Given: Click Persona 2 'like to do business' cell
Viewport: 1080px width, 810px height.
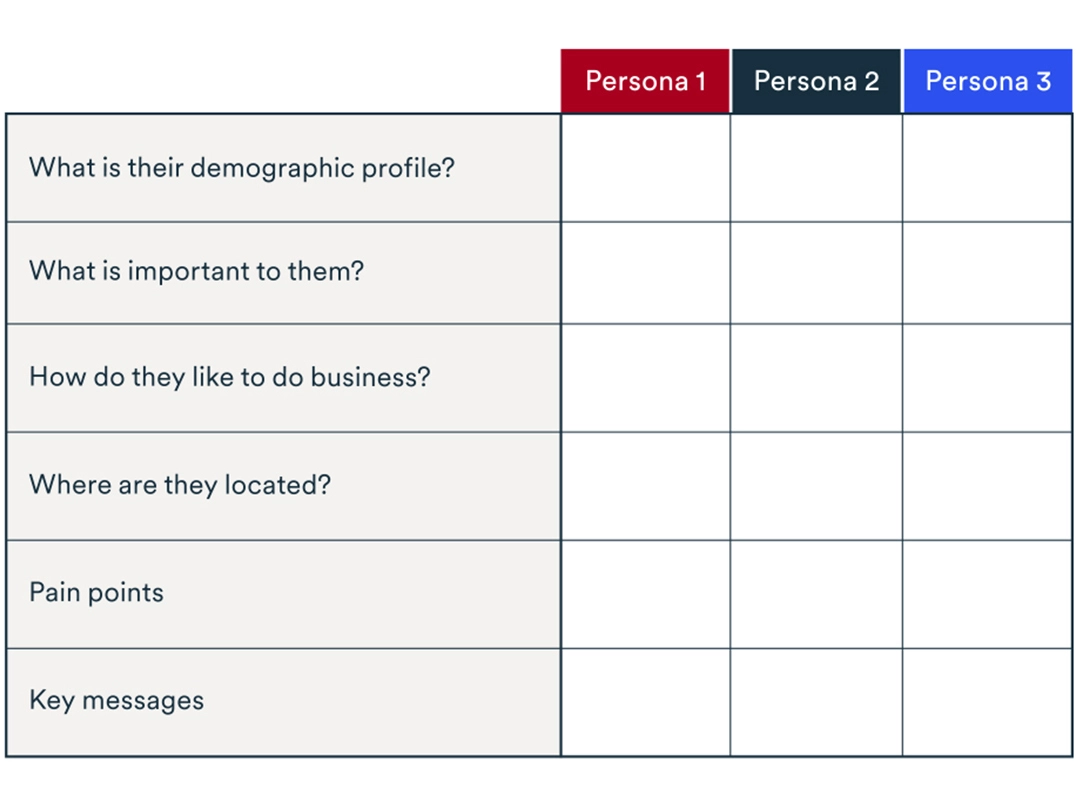Looking at the screenshot, I should (x=816, y=378).
